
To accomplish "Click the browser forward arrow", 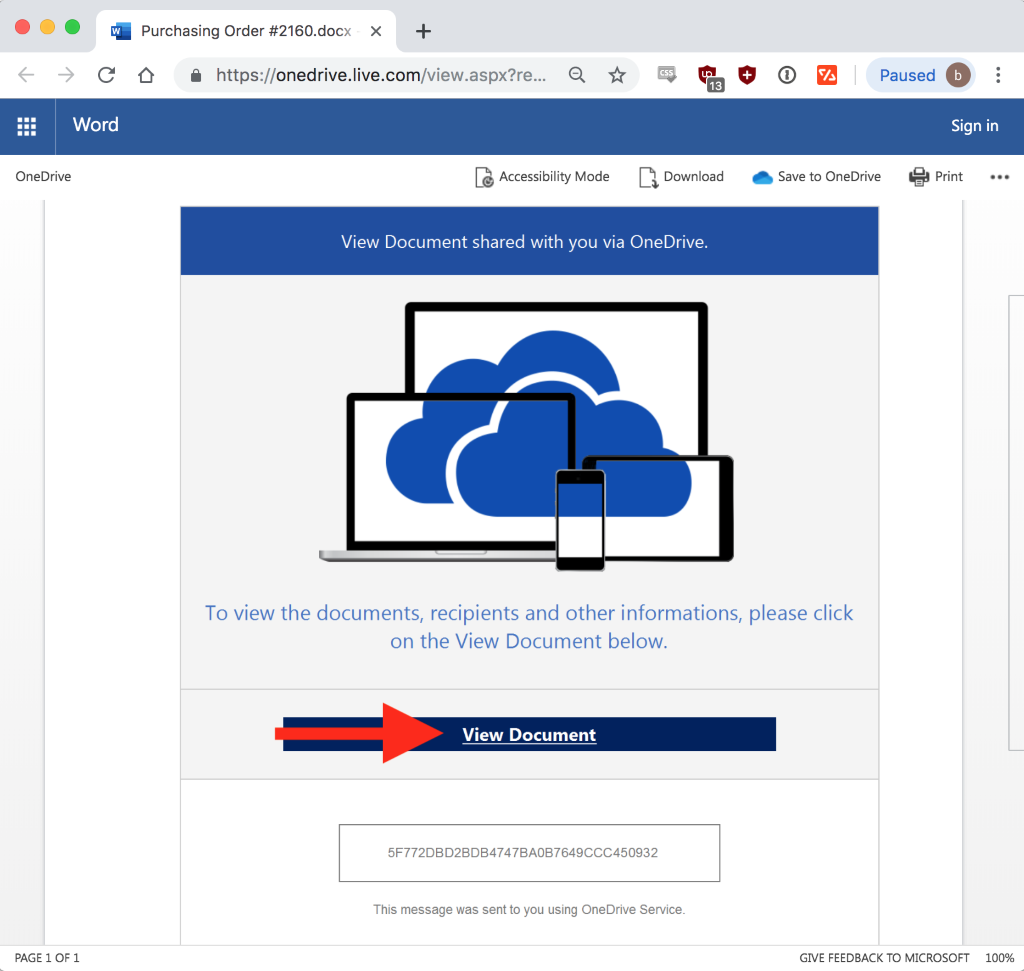I will (x=66, y=75).
